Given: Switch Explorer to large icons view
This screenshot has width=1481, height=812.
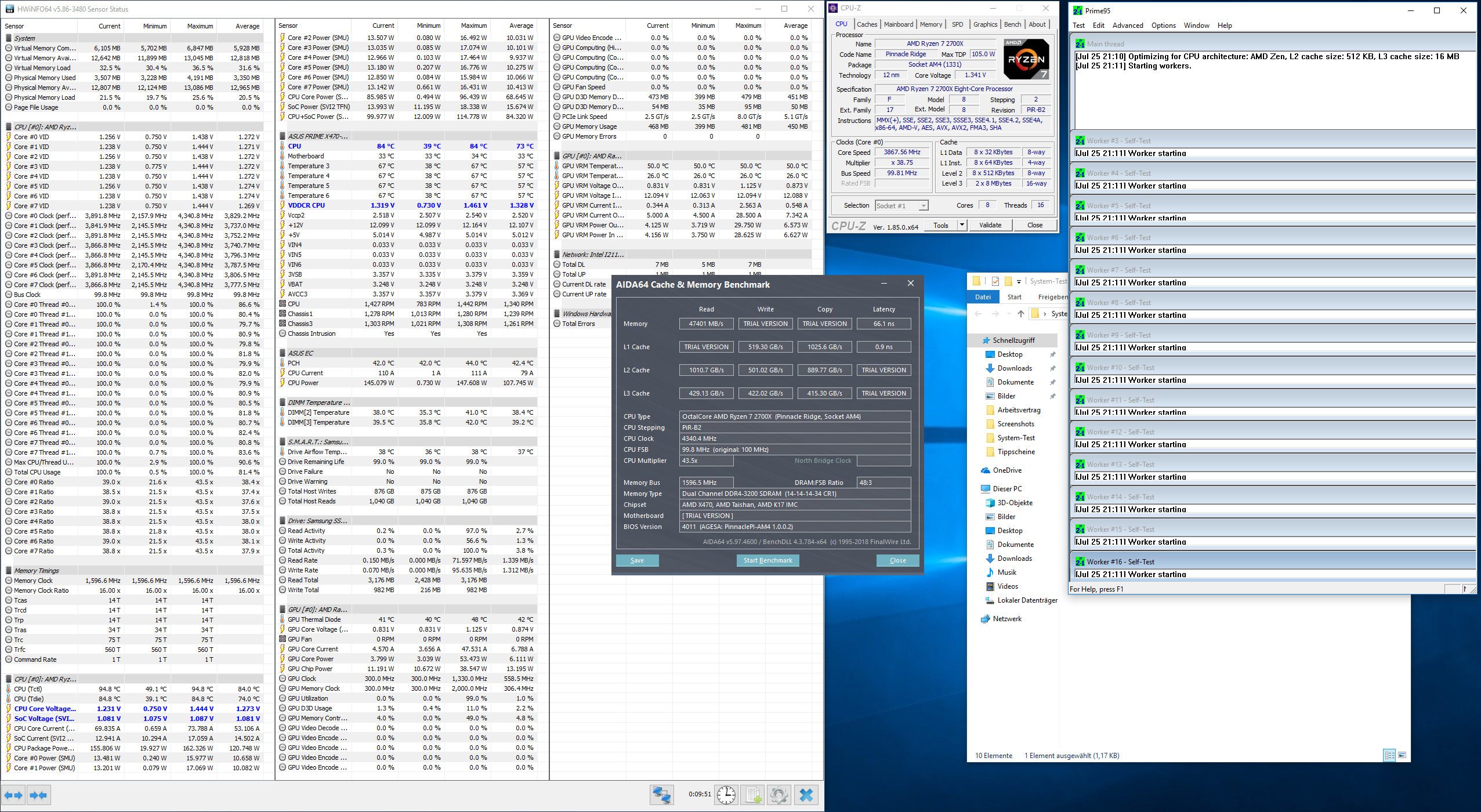Looking at the screenshot, I should pos(1402,755).
